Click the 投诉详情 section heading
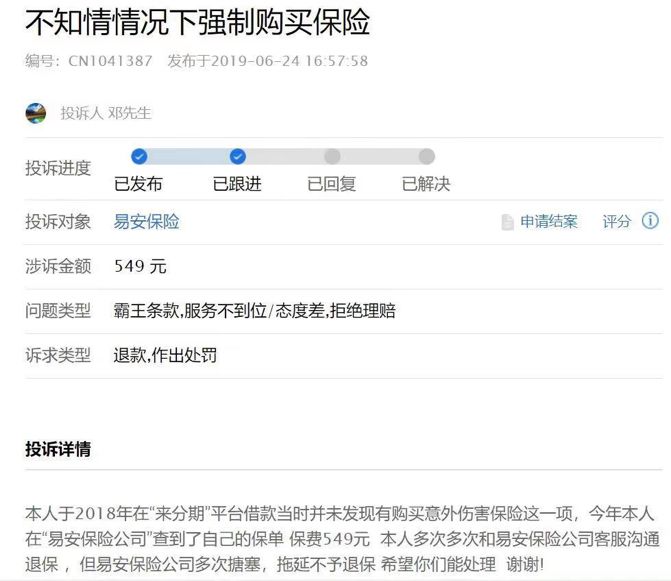671x581 pixels. (x=58, y=449)
